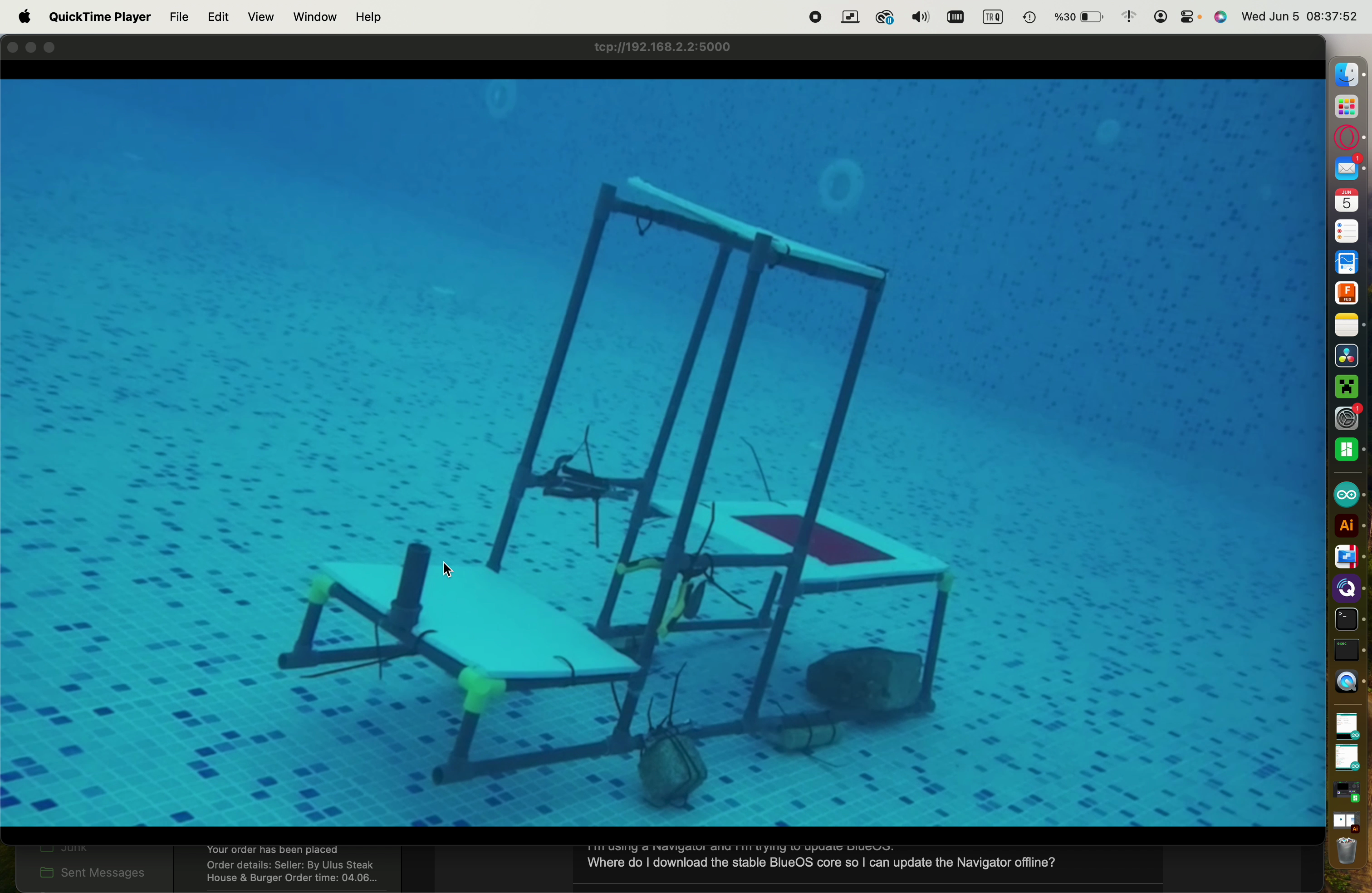The height and width of the screenshot is (893, 1372).
Task: Click the underwater video stream frame
Action: coord(662,452)
